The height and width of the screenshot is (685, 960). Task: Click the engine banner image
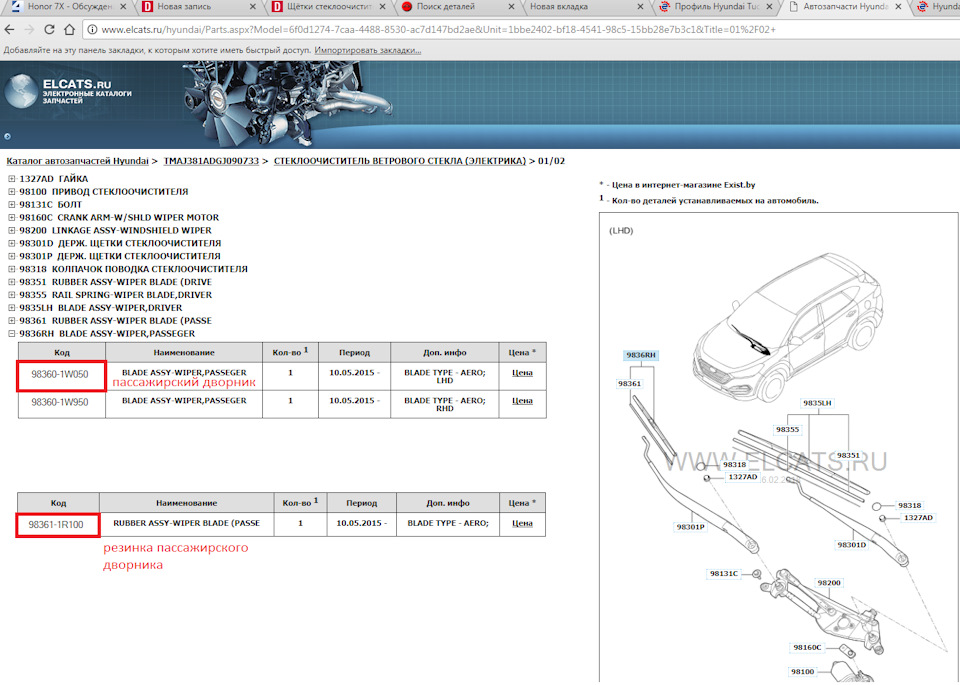click(288, 102)
